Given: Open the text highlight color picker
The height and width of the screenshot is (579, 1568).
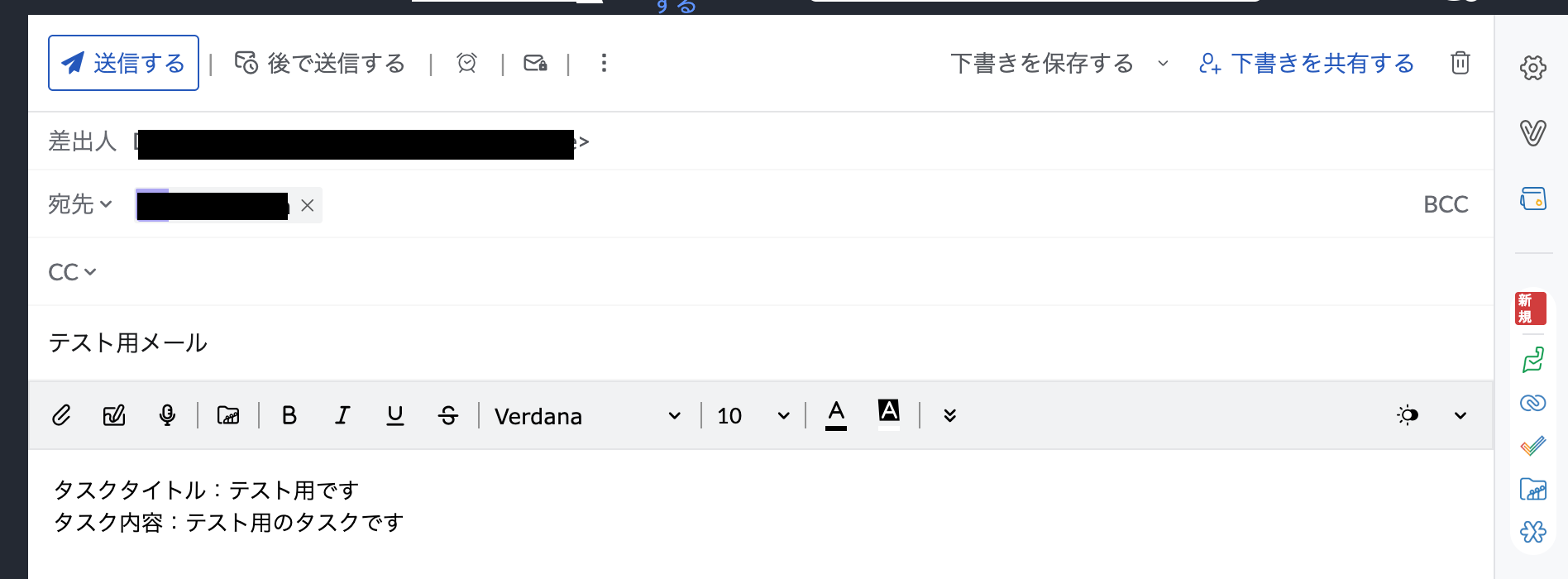Looking at the screenshot, I should click(889, 414).
